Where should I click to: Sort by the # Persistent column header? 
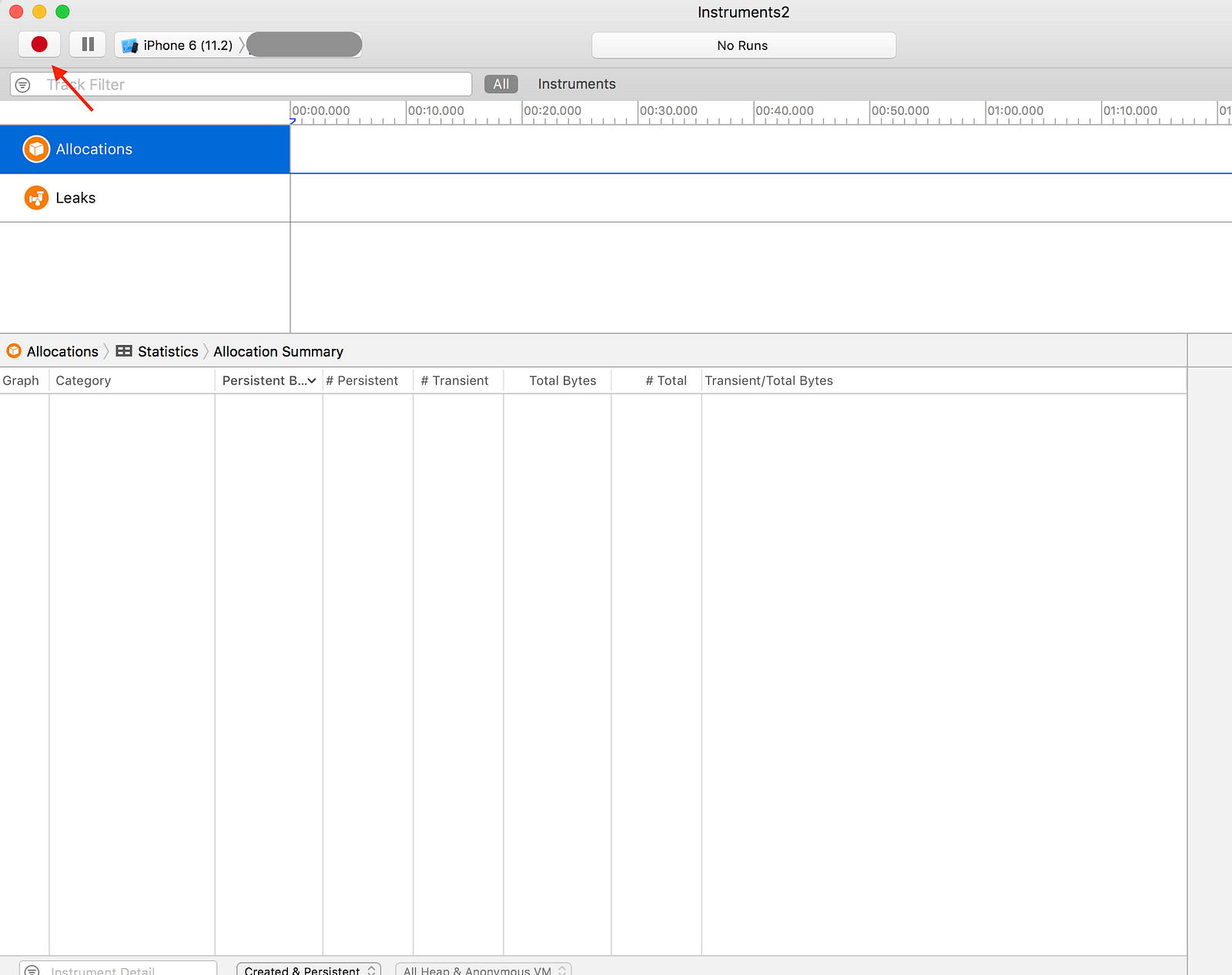coord(368,380)
